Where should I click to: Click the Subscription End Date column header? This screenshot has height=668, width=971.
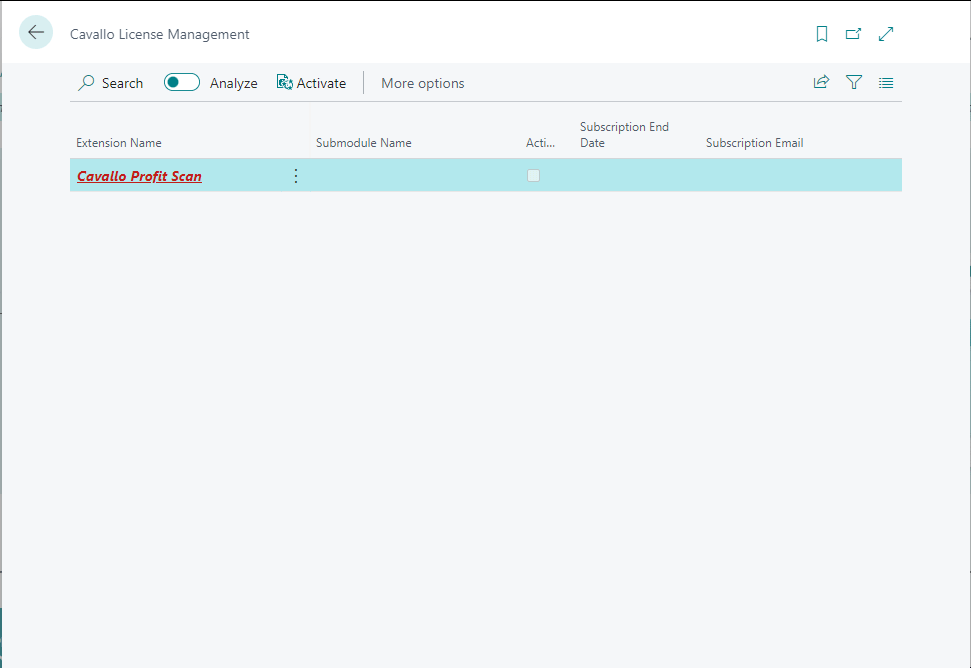point(624,135)
